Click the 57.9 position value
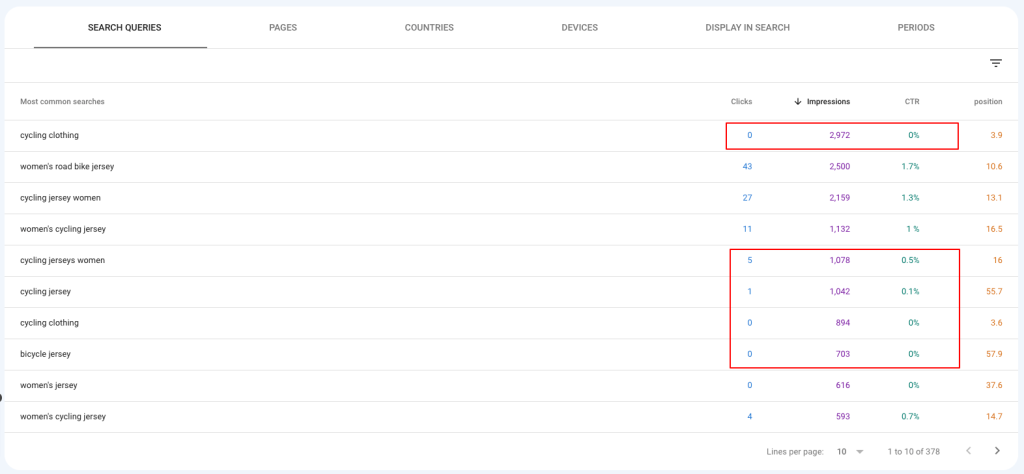The width and height of the screenshot is (1024, 474). tap(994, 354)
